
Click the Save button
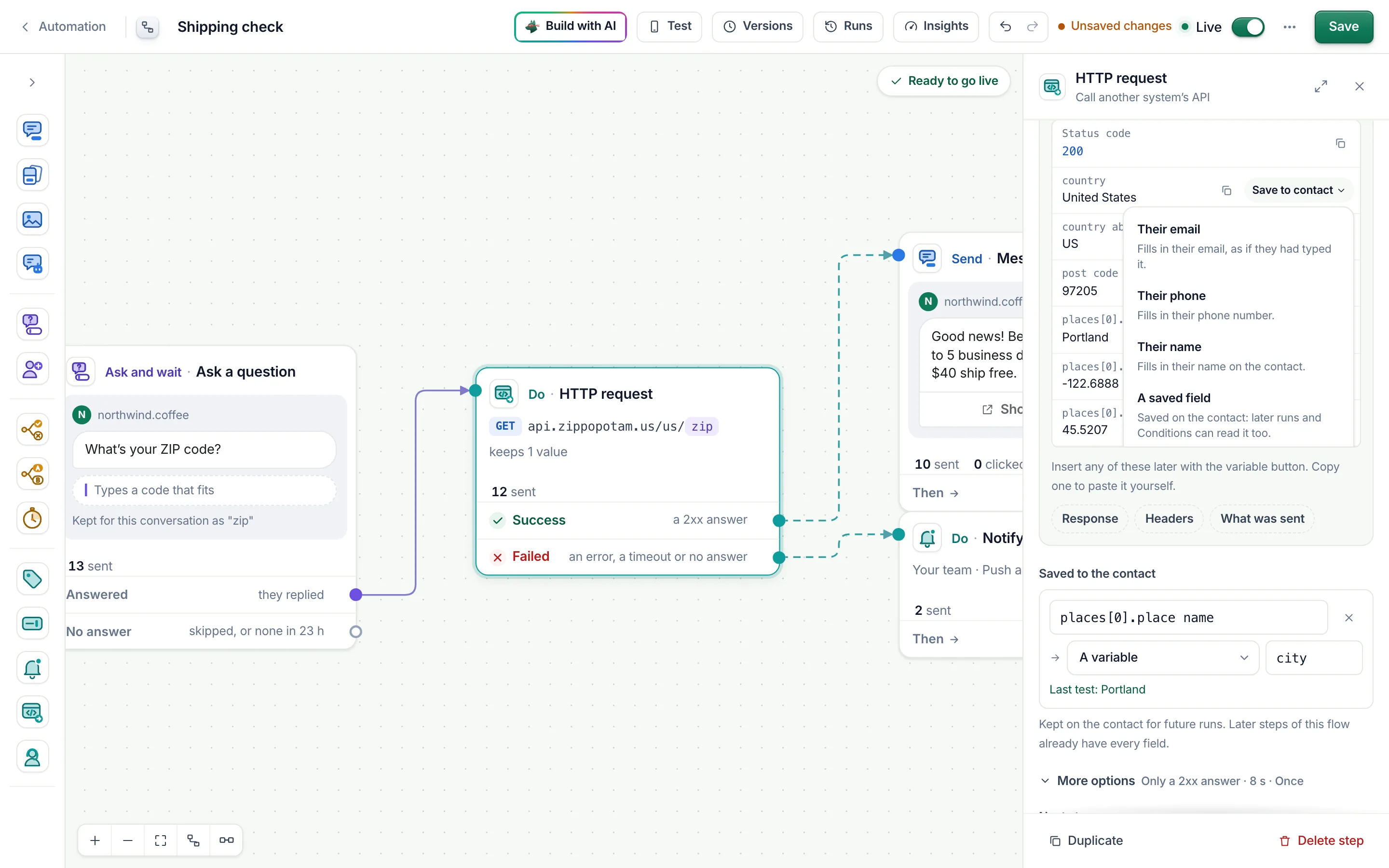[x=1343, y=27]
